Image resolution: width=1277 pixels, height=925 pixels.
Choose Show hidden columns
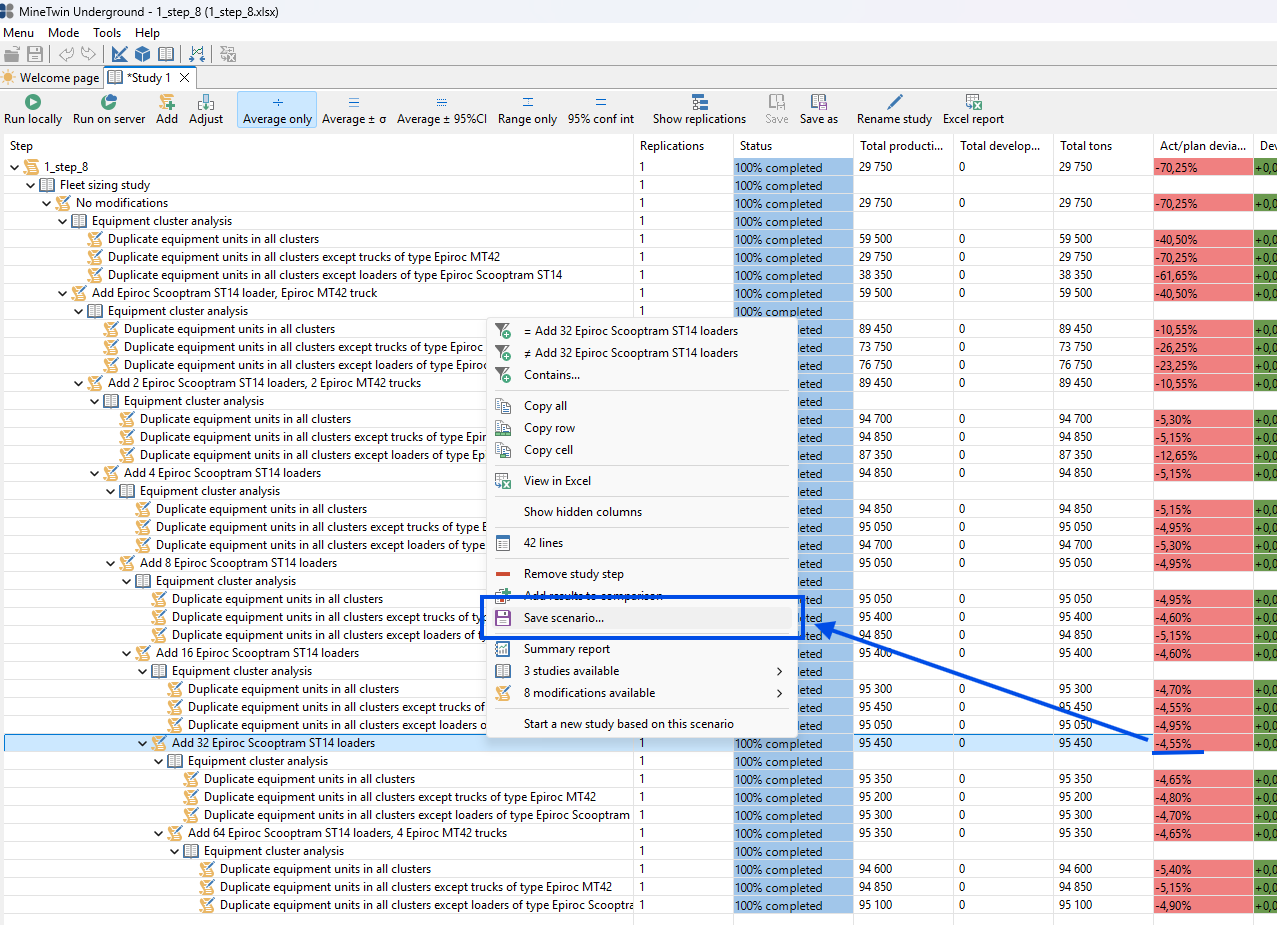pos(583,512)
